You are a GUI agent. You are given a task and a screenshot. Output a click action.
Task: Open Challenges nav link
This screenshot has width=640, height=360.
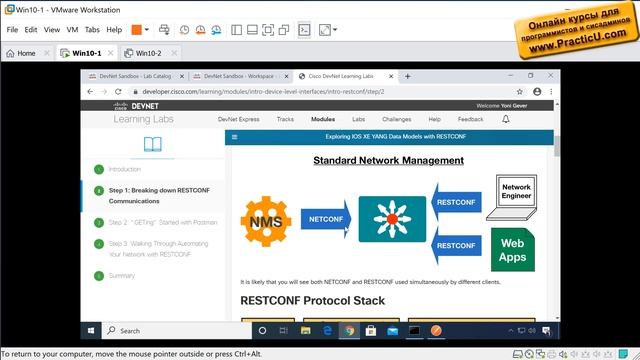point(397,119)
